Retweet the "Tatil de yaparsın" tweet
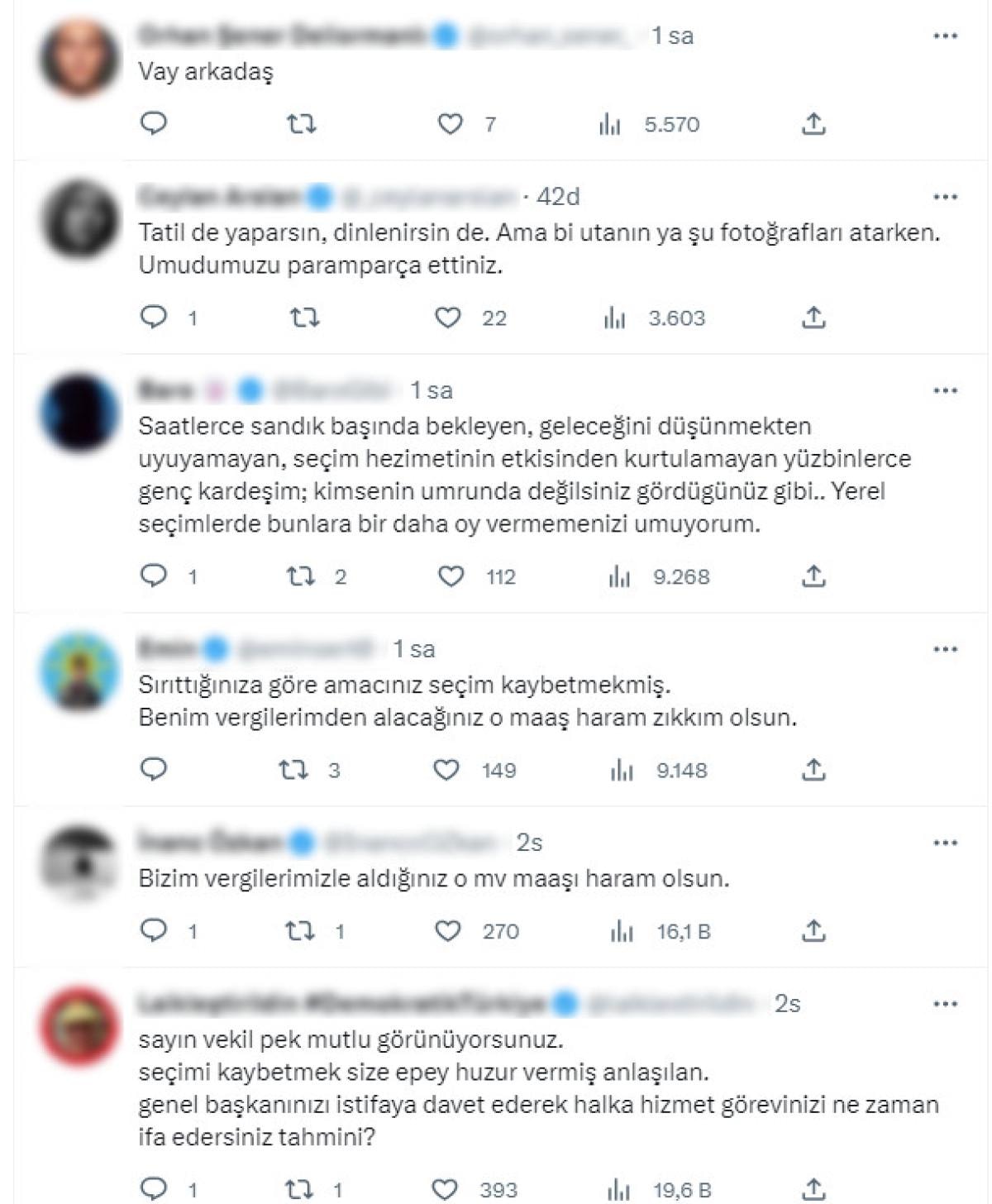Image resolution: width=992 pixels, height=1204 pixels. 304,318
